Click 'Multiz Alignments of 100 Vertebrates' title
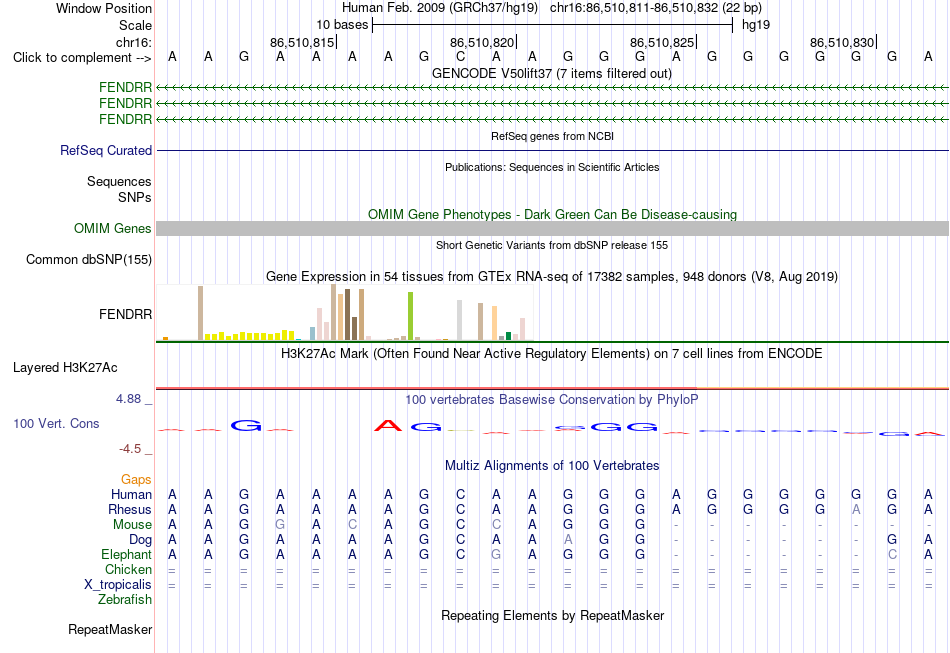Image resolution: width=950 pixels, height=653 pixels. (x=552, y=466)
